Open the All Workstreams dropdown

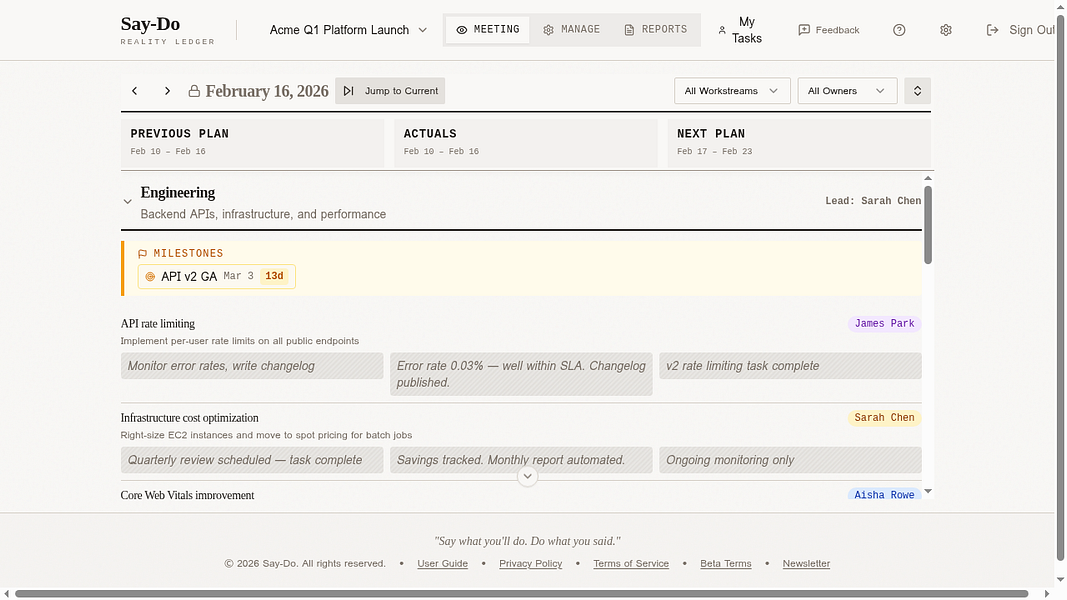(732, 90)
